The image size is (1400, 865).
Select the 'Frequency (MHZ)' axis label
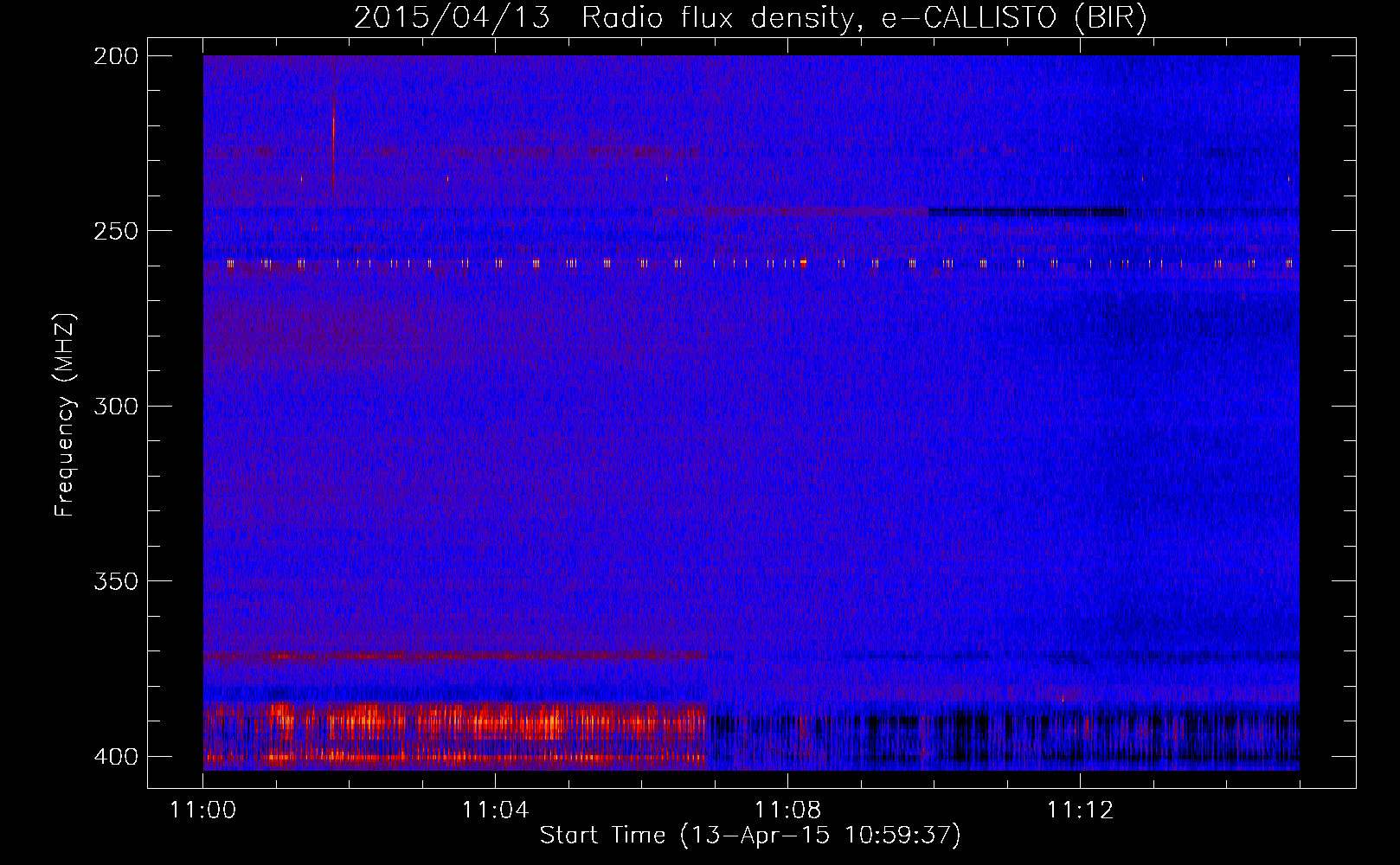click(65, 414)
